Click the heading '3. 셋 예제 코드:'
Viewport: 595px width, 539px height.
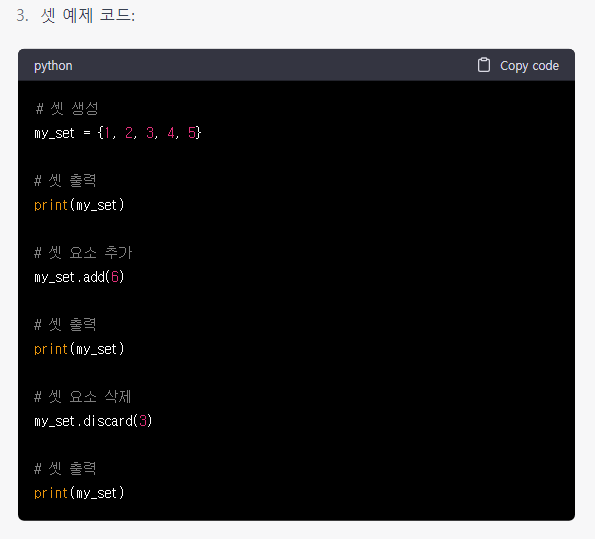point(76,16)
